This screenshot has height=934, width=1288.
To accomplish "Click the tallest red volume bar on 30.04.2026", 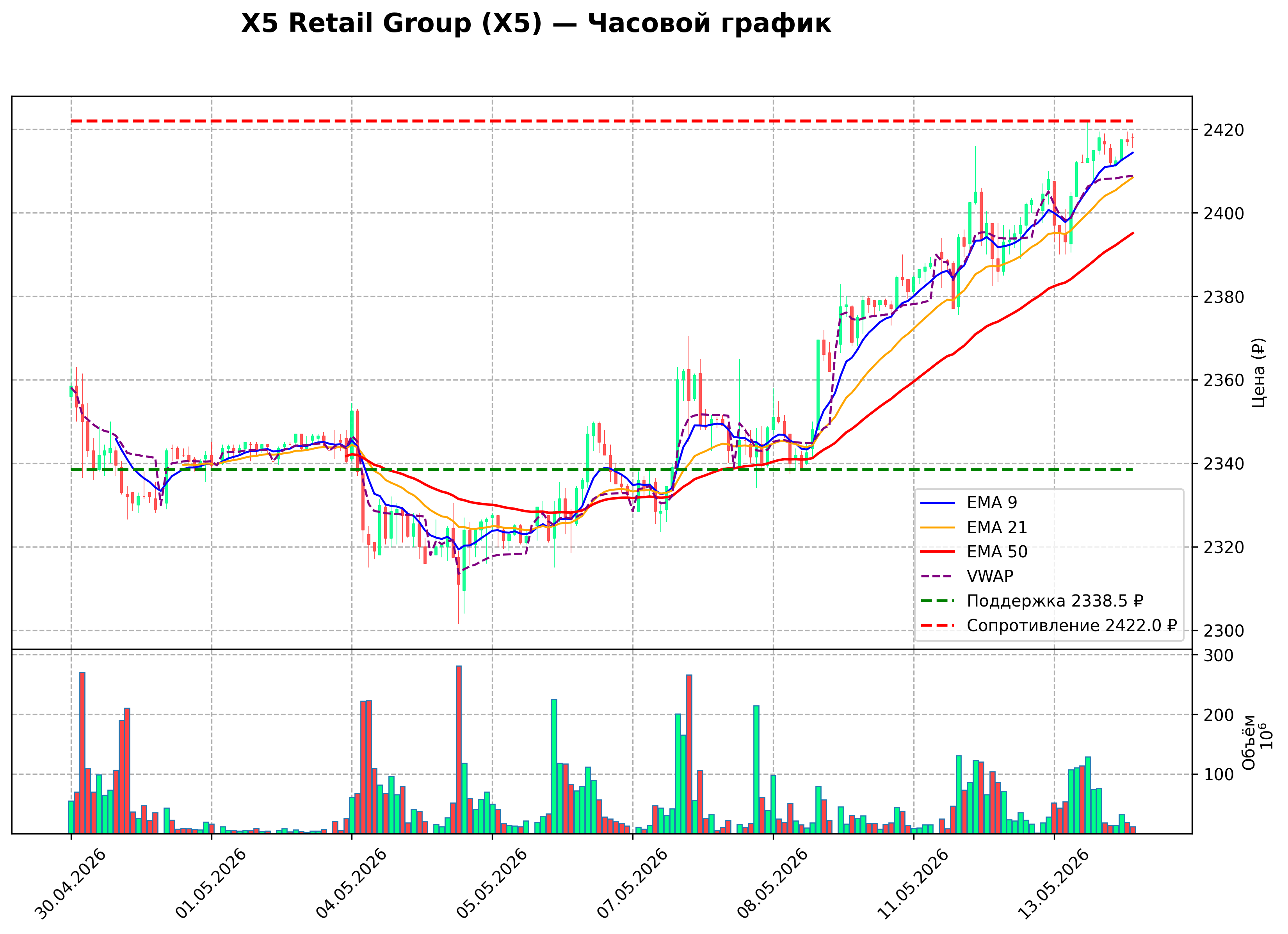I will coord(82,753).
